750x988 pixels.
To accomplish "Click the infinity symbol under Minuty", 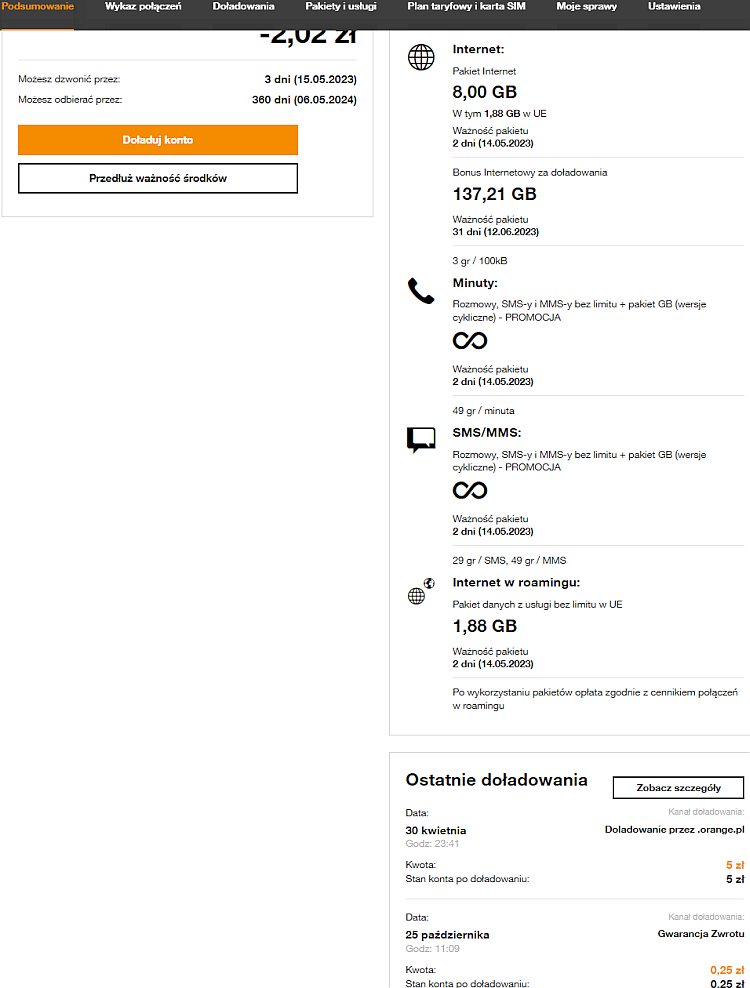I will coord(470,341).
